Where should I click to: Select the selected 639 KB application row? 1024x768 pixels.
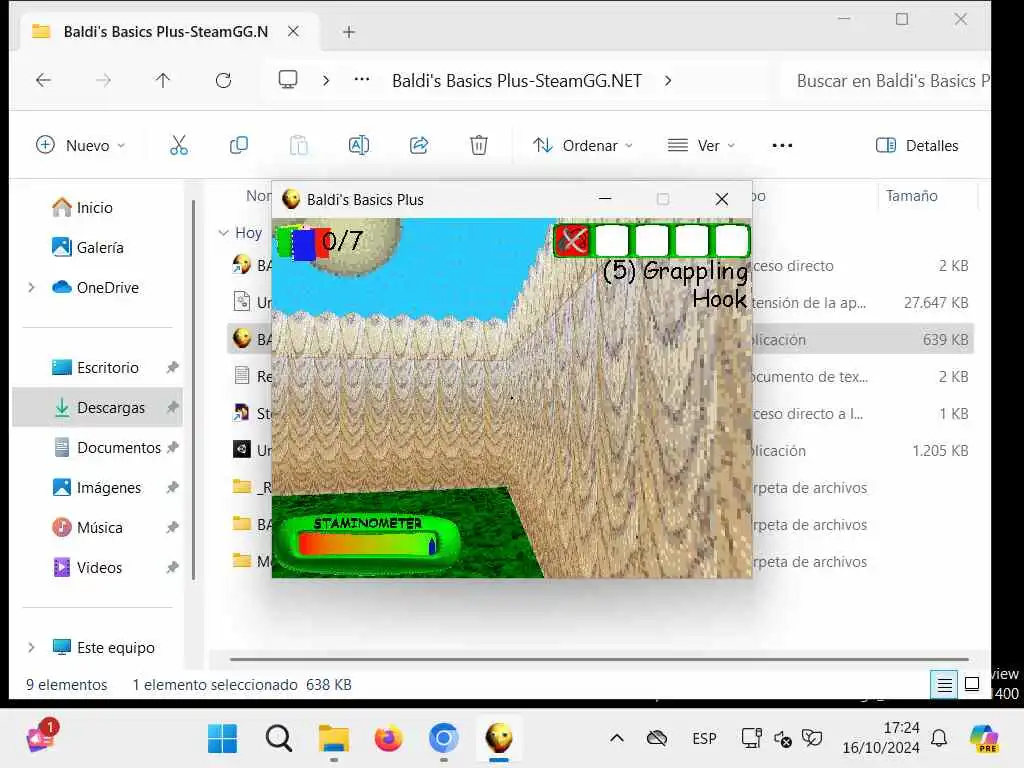601,340
